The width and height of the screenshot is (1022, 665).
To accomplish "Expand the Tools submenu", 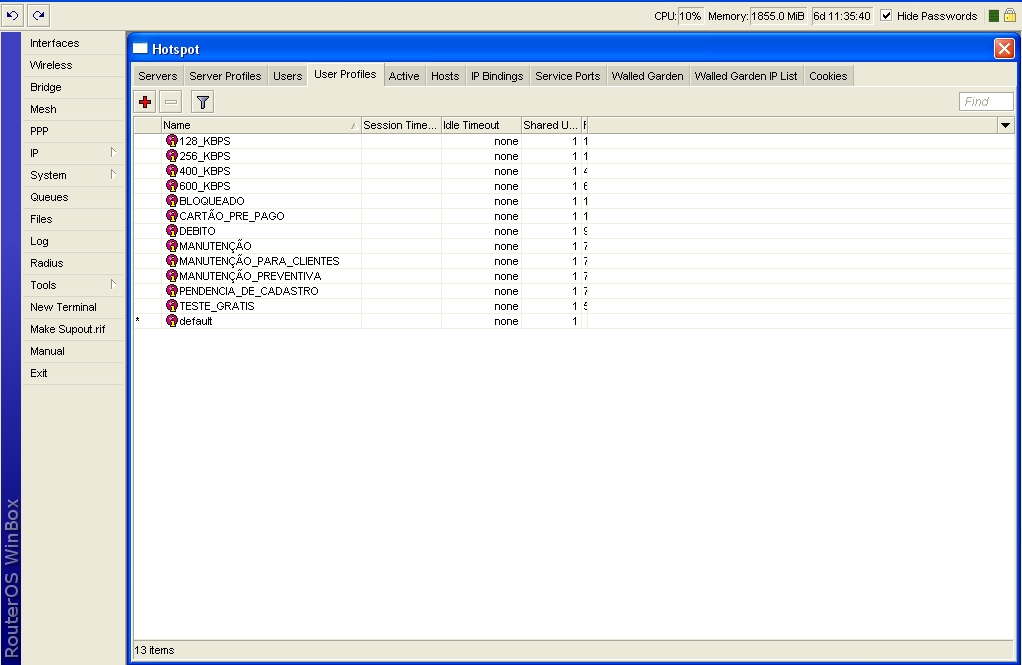I will click(113, 285).
